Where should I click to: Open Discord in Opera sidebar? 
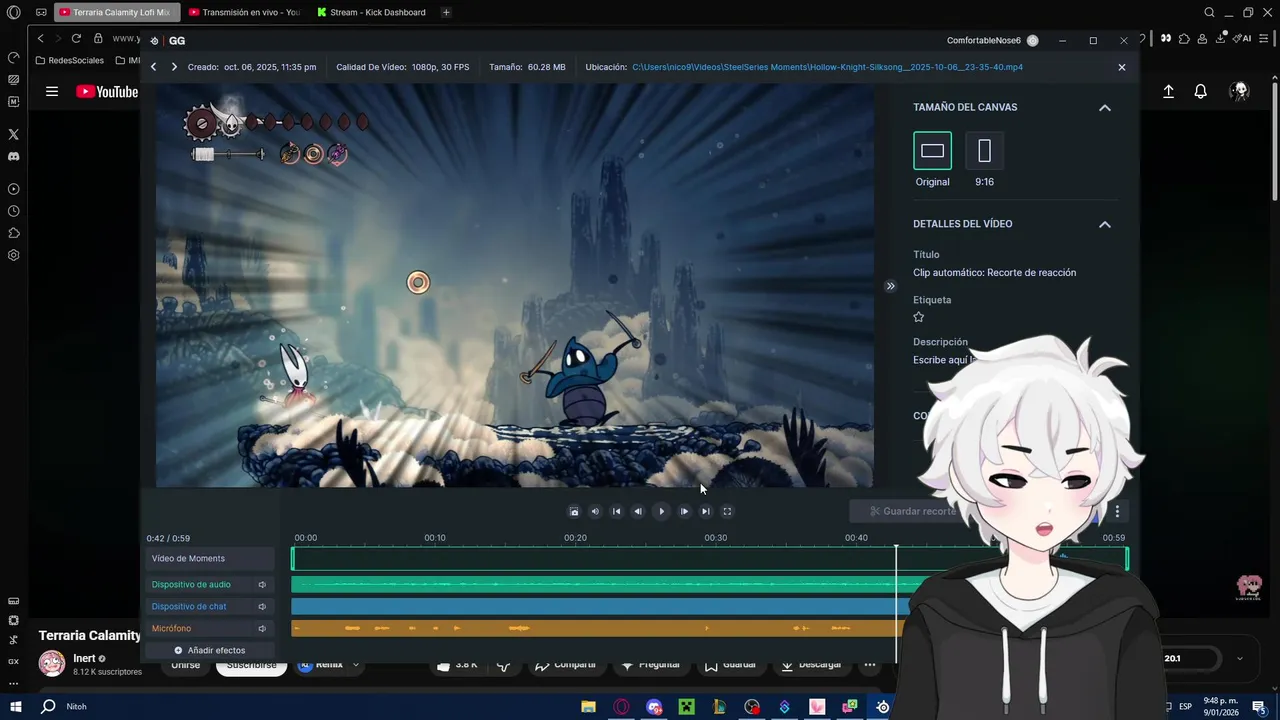13,156
